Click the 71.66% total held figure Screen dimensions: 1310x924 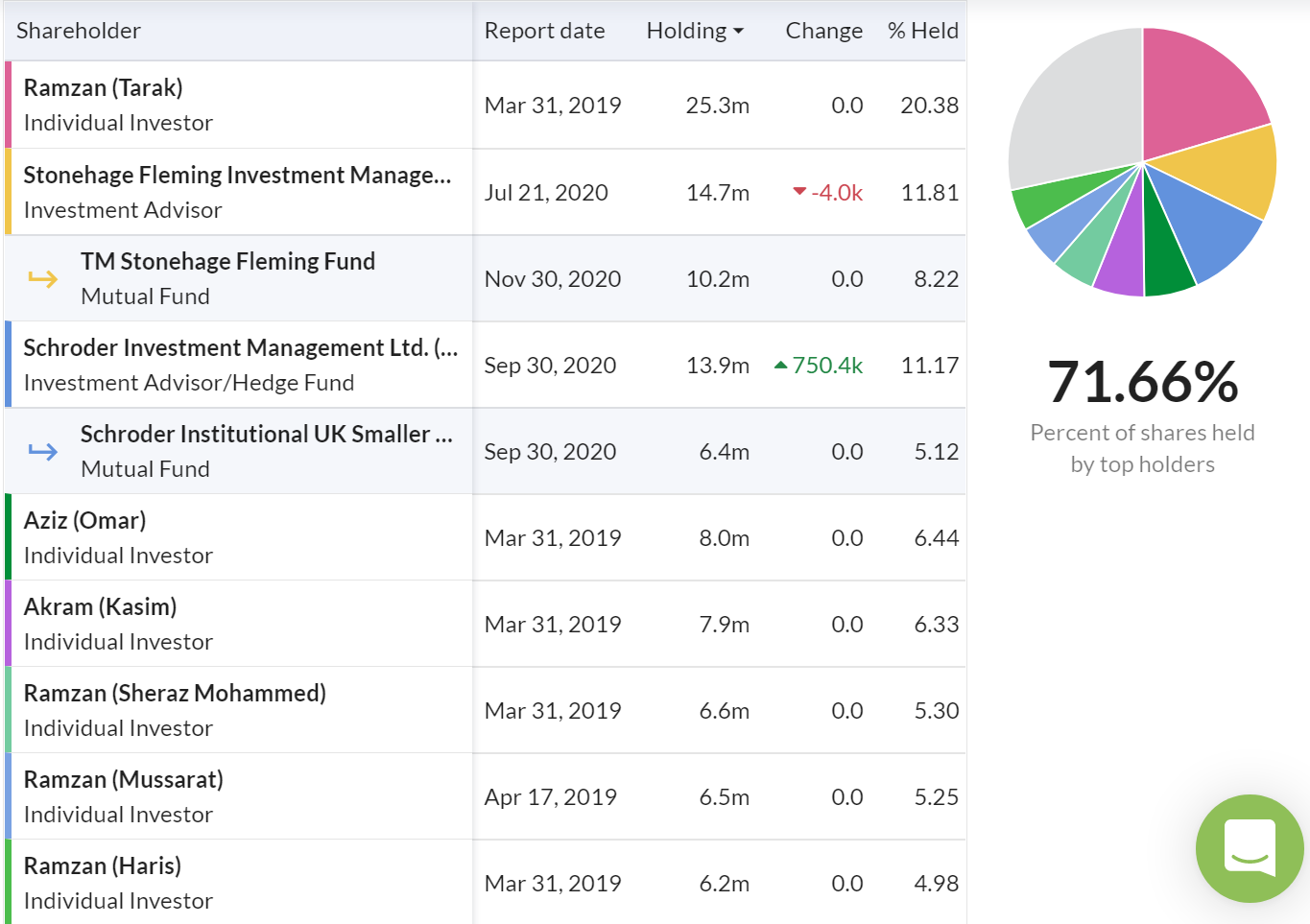pyautogui.click(x=1142, y=382)
